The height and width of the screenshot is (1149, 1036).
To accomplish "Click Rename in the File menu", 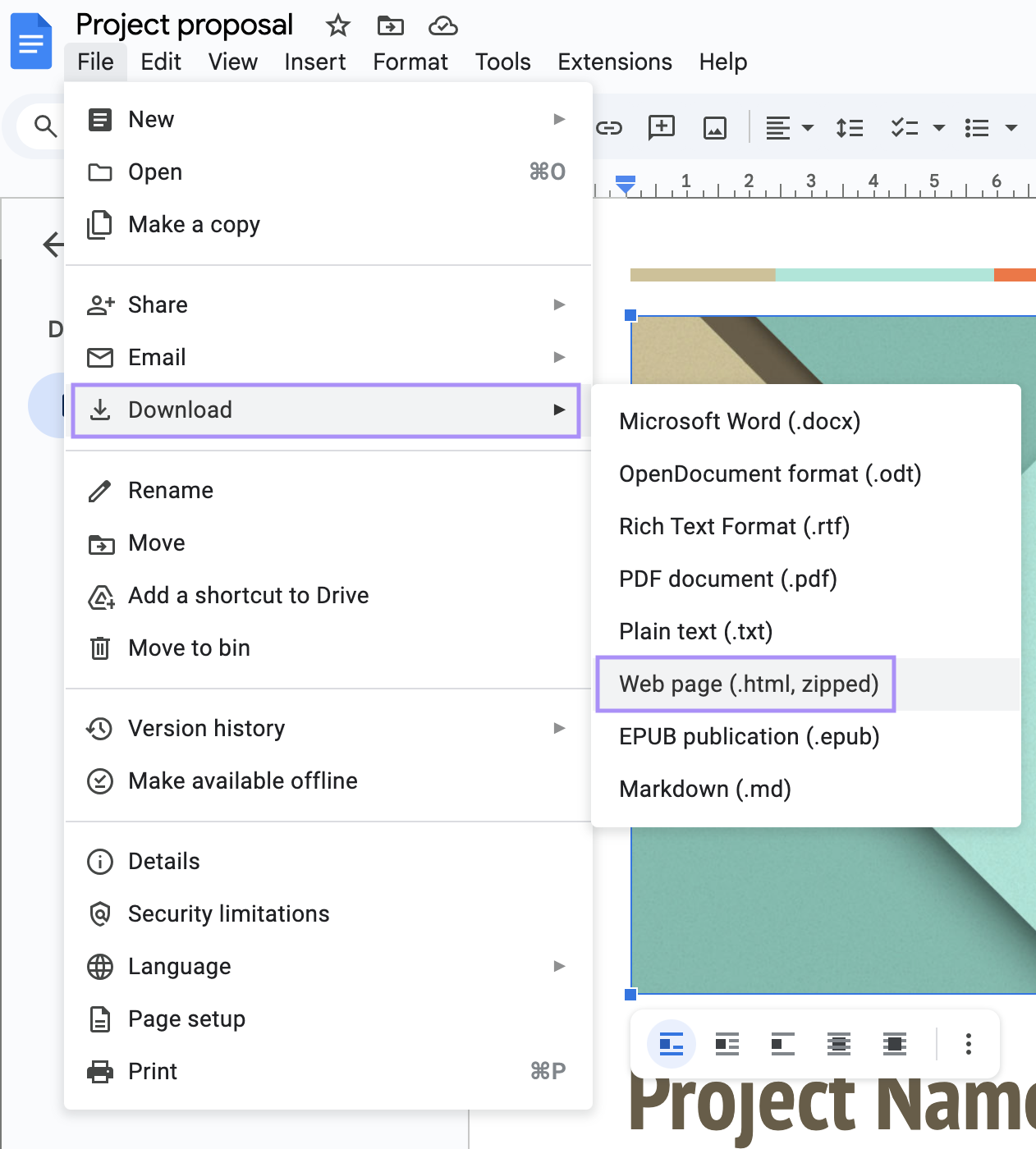I will (x=170, y=490).
